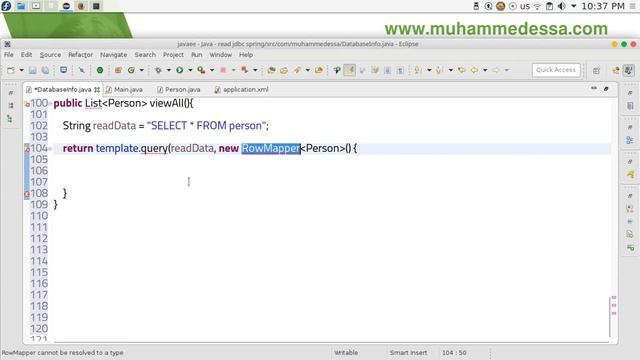This screenshot has width=640, height=360.
Task: Toggle Show Whitespace Characters
Action: coord(400,70)
